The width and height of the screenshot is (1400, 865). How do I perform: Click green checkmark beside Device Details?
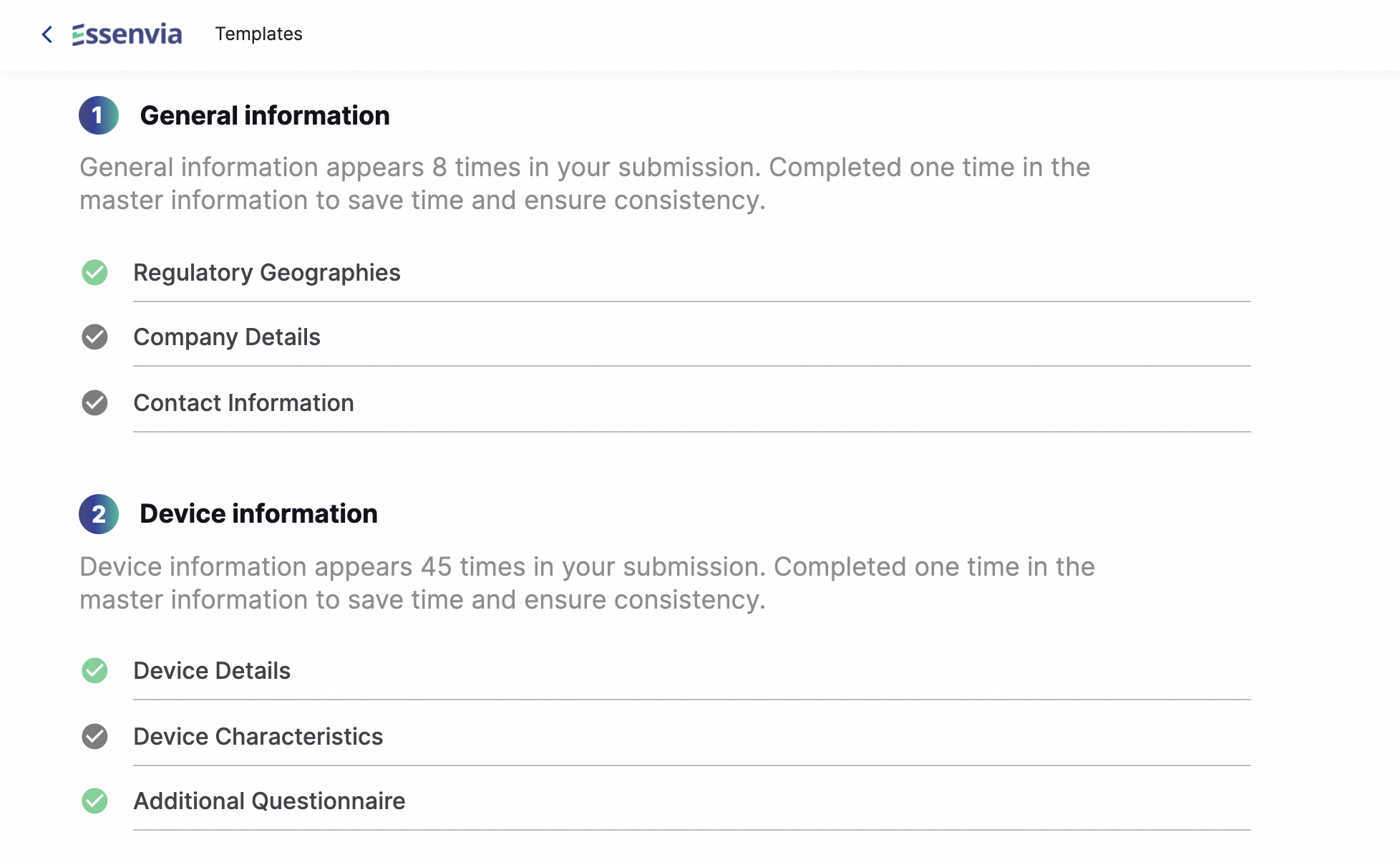tap(94, 670)
